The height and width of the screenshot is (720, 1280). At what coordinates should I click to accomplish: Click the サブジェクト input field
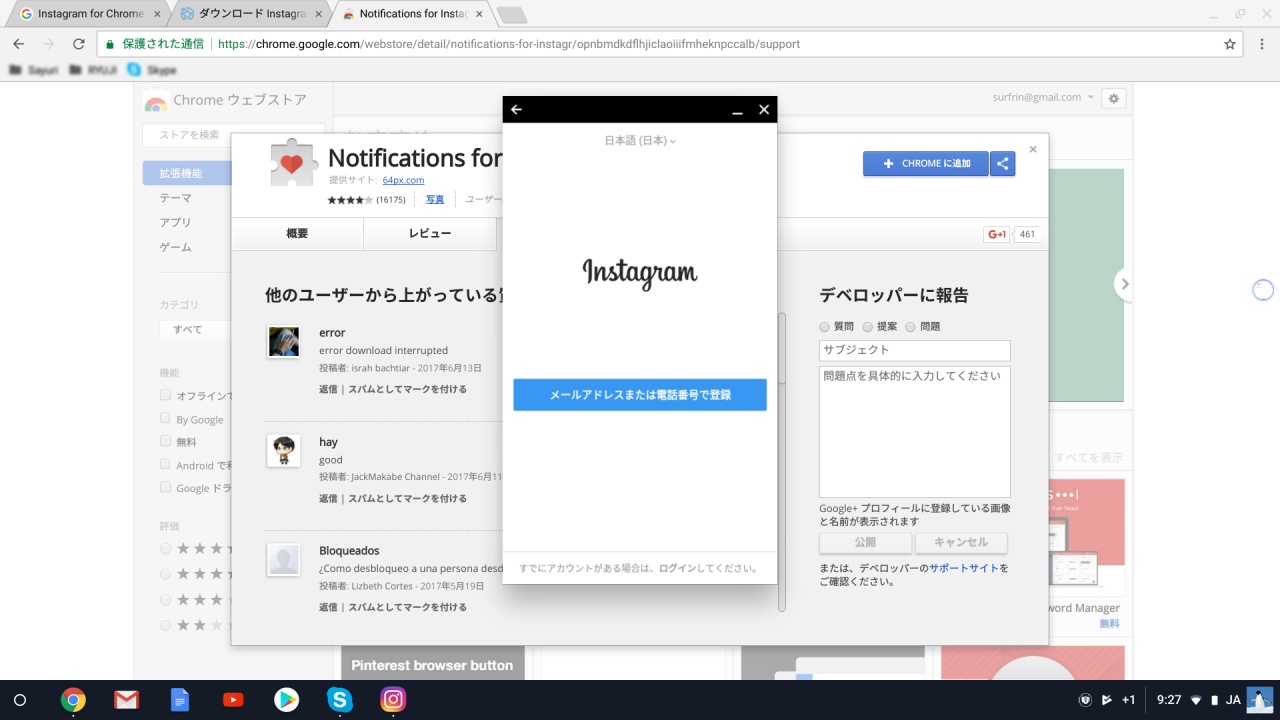click(915, 351)
